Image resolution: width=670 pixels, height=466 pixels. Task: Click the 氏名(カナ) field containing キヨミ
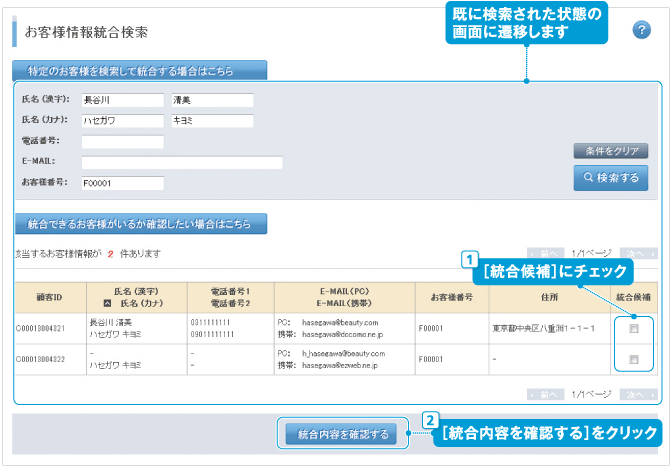pos(212,121)
